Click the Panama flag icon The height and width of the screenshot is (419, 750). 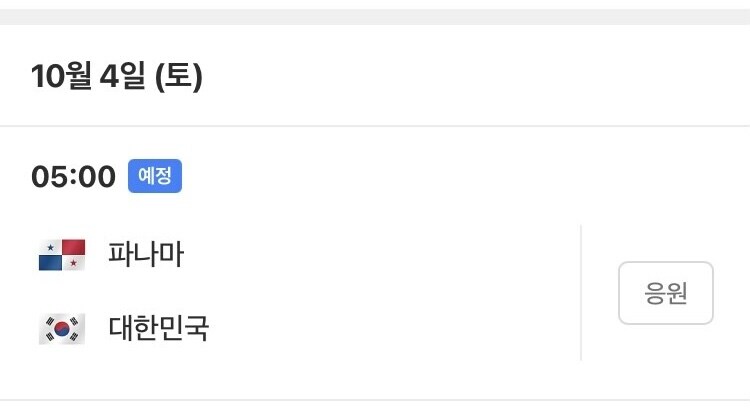(x=61, y=256)
